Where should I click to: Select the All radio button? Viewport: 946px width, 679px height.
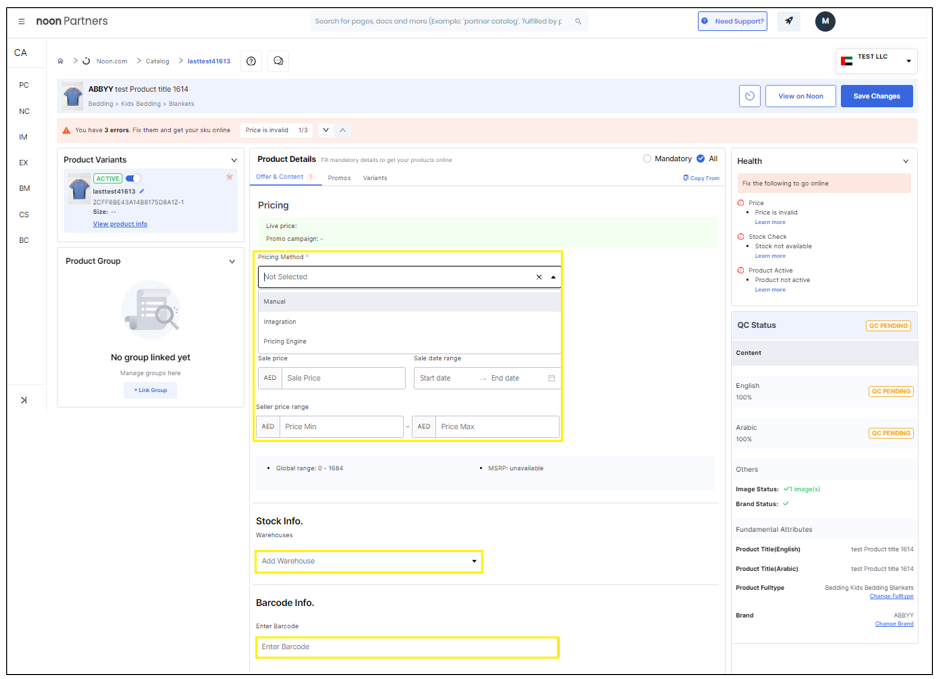coord(700,159)
